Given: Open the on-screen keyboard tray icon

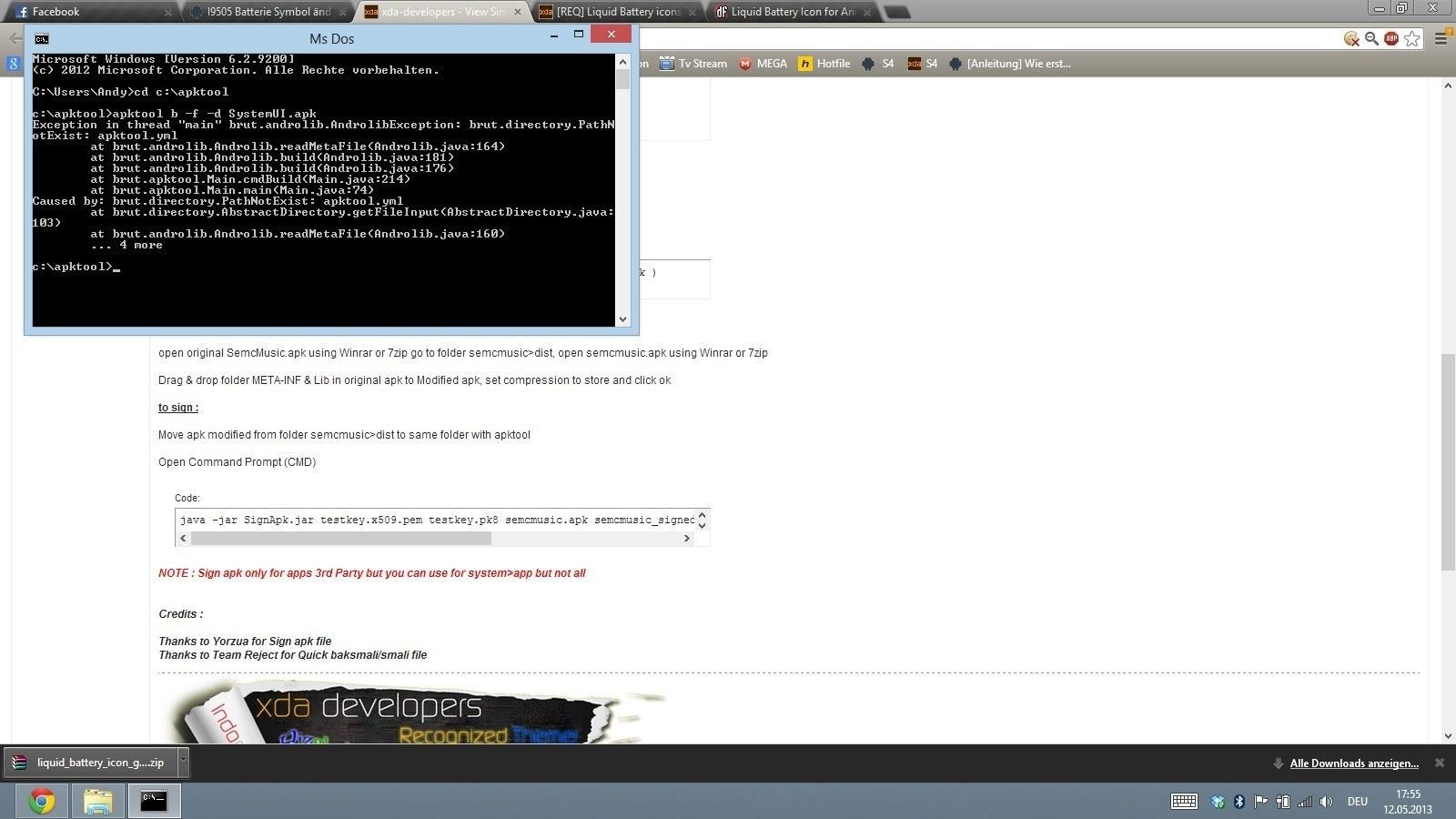Looking at the screenshot, I should pos(1184,802).
